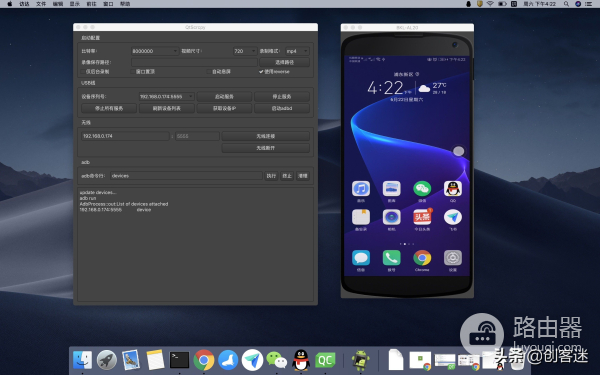Image resolution: width=600 pixels, height=375 pixels.
Task: Enable the background-recording-only checkbox
Action: (x=83, y=72)
